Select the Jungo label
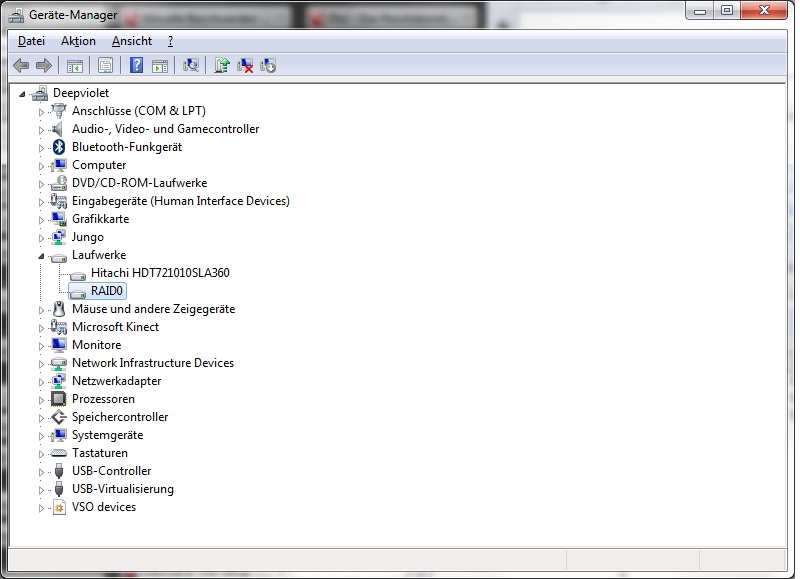Image resolution: width=800 pixels, height=579 pixels. point(88,237)
